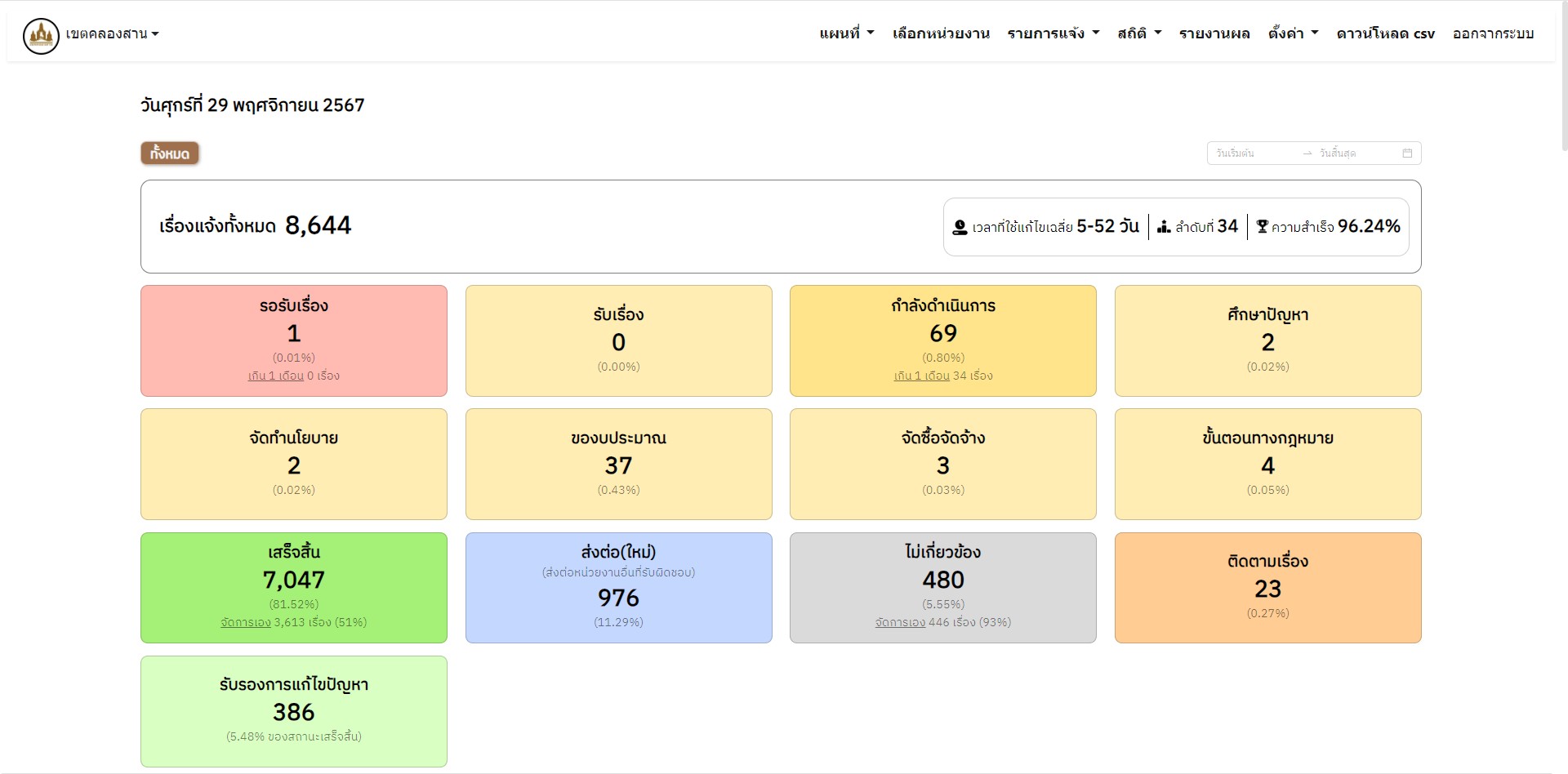
Task: Click เกิน 1 เดือน link under กำลังดำเนินการ
Action: (921, 376)
